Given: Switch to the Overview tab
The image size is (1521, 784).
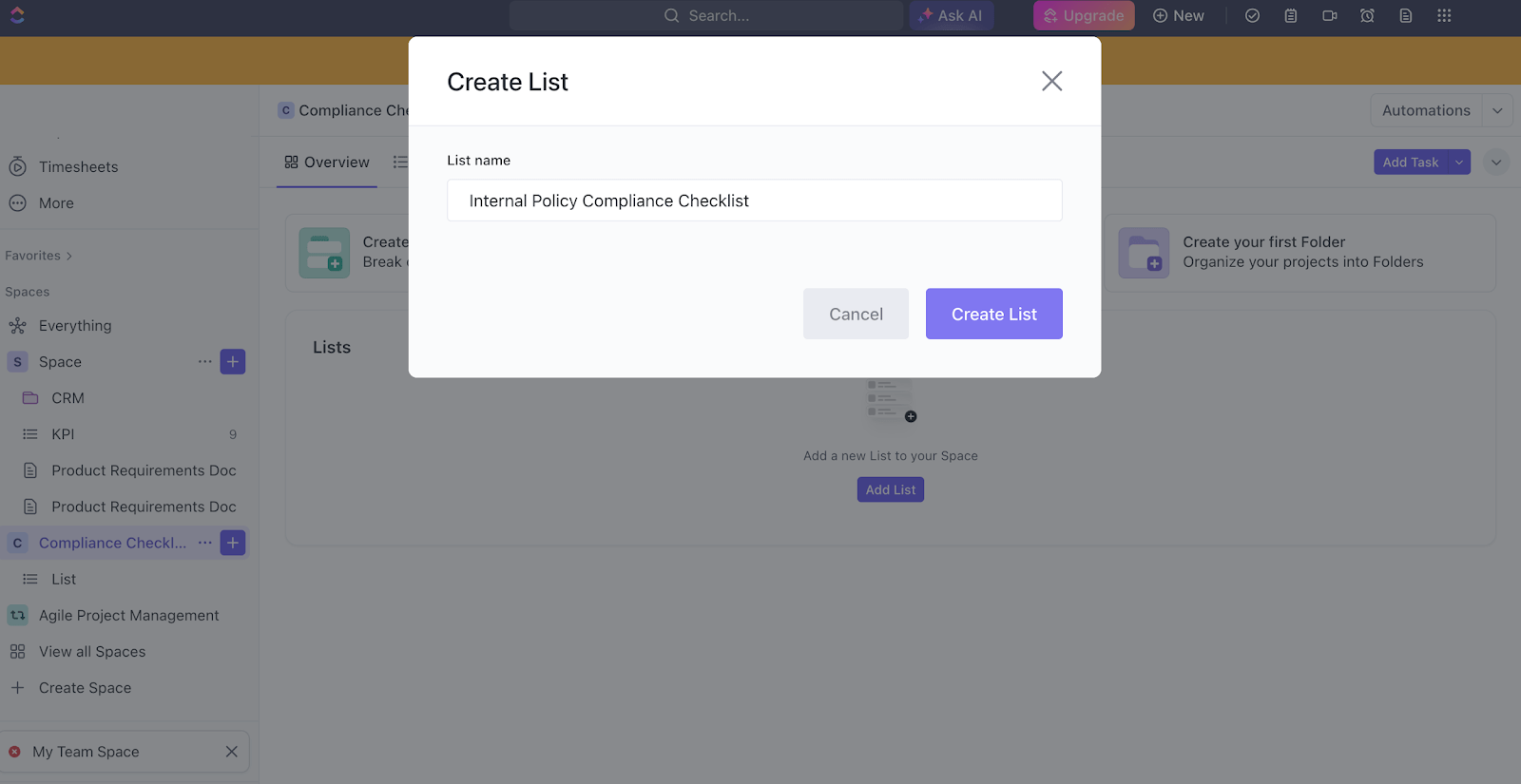Looking at the screenshot, I should [x=326, y=162].
